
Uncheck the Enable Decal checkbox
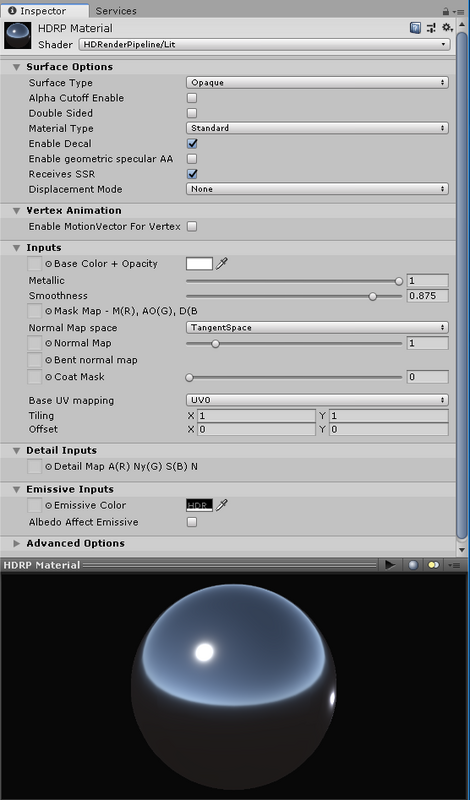point(192,143)
